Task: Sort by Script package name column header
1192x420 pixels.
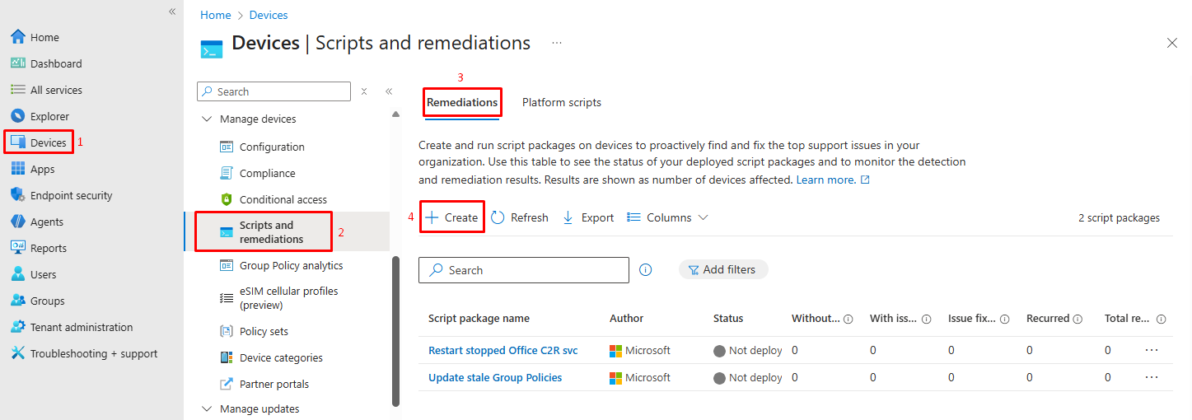Action: (x=479, y=318)
